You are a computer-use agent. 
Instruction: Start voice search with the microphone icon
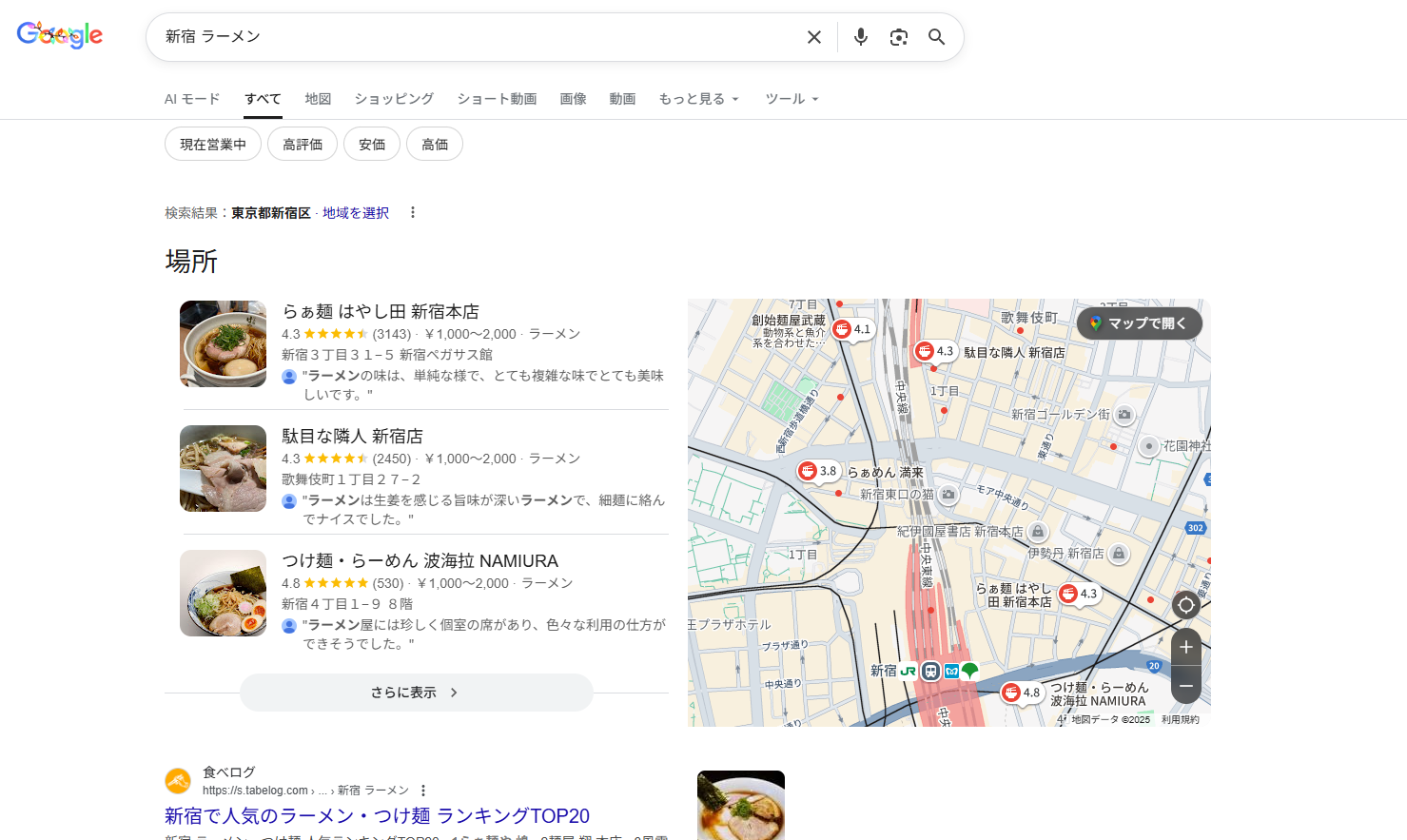point(860,37)
